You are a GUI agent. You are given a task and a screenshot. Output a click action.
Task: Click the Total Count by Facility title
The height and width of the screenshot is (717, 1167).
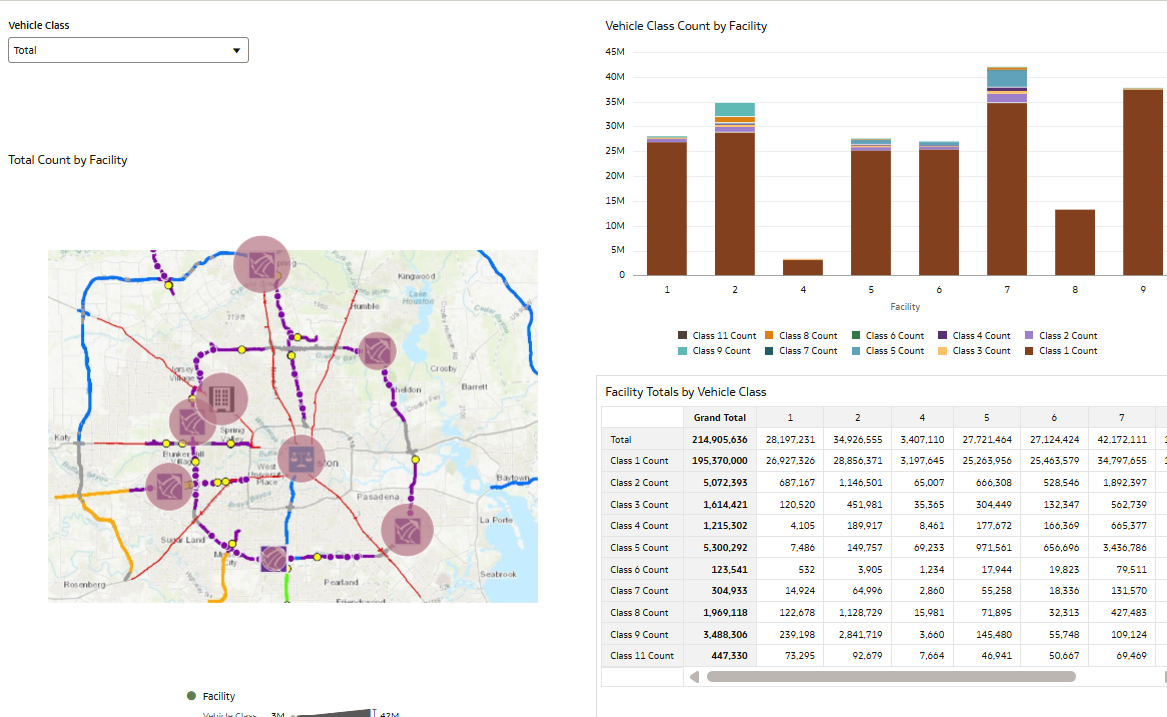[x=68, y=160]
